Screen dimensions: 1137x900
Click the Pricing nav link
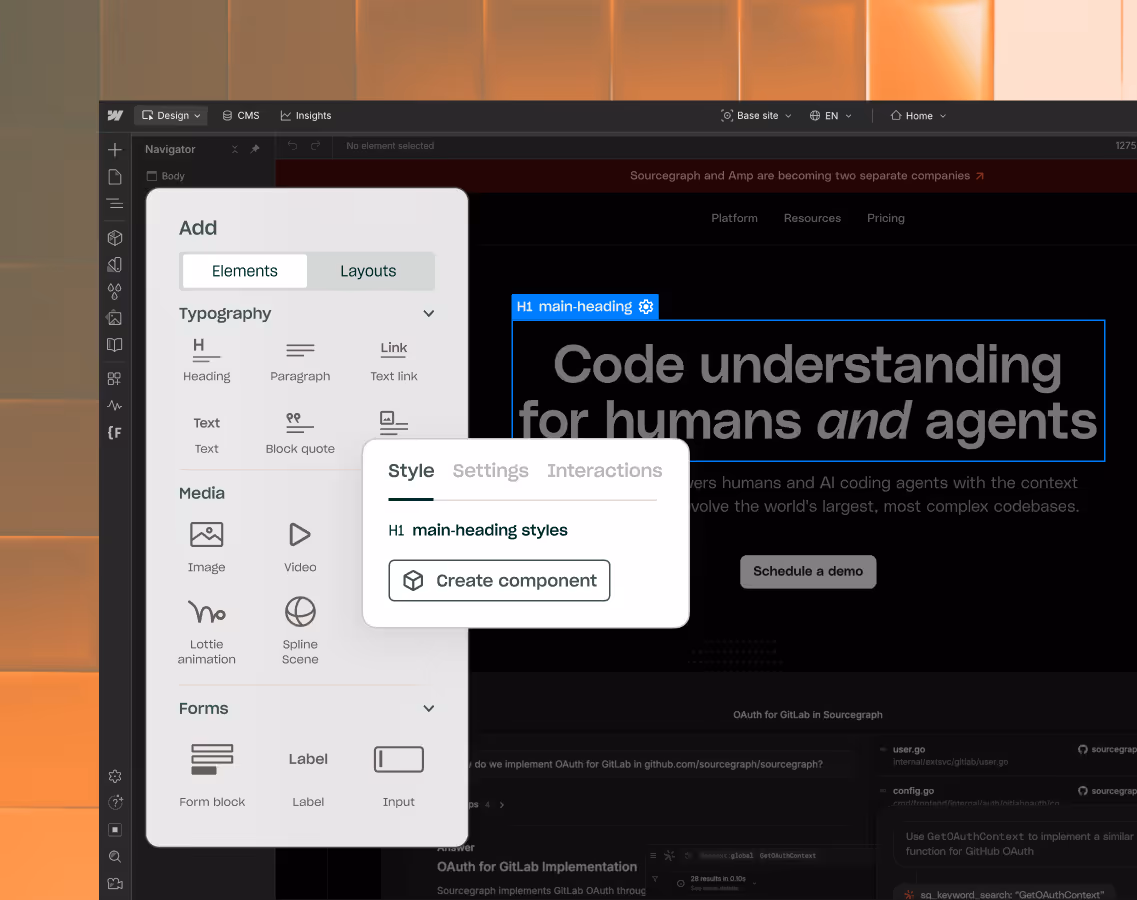(x=886, y=218)
